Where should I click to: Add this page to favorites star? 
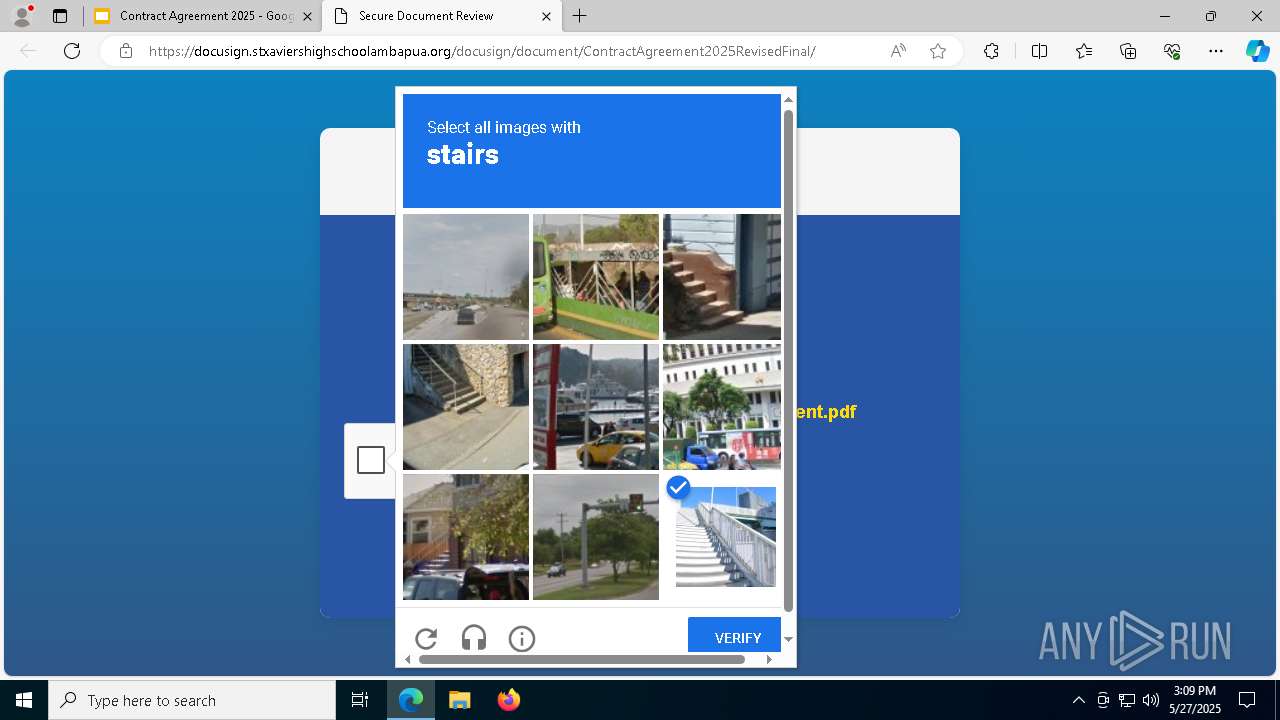[x=938, y=51]
